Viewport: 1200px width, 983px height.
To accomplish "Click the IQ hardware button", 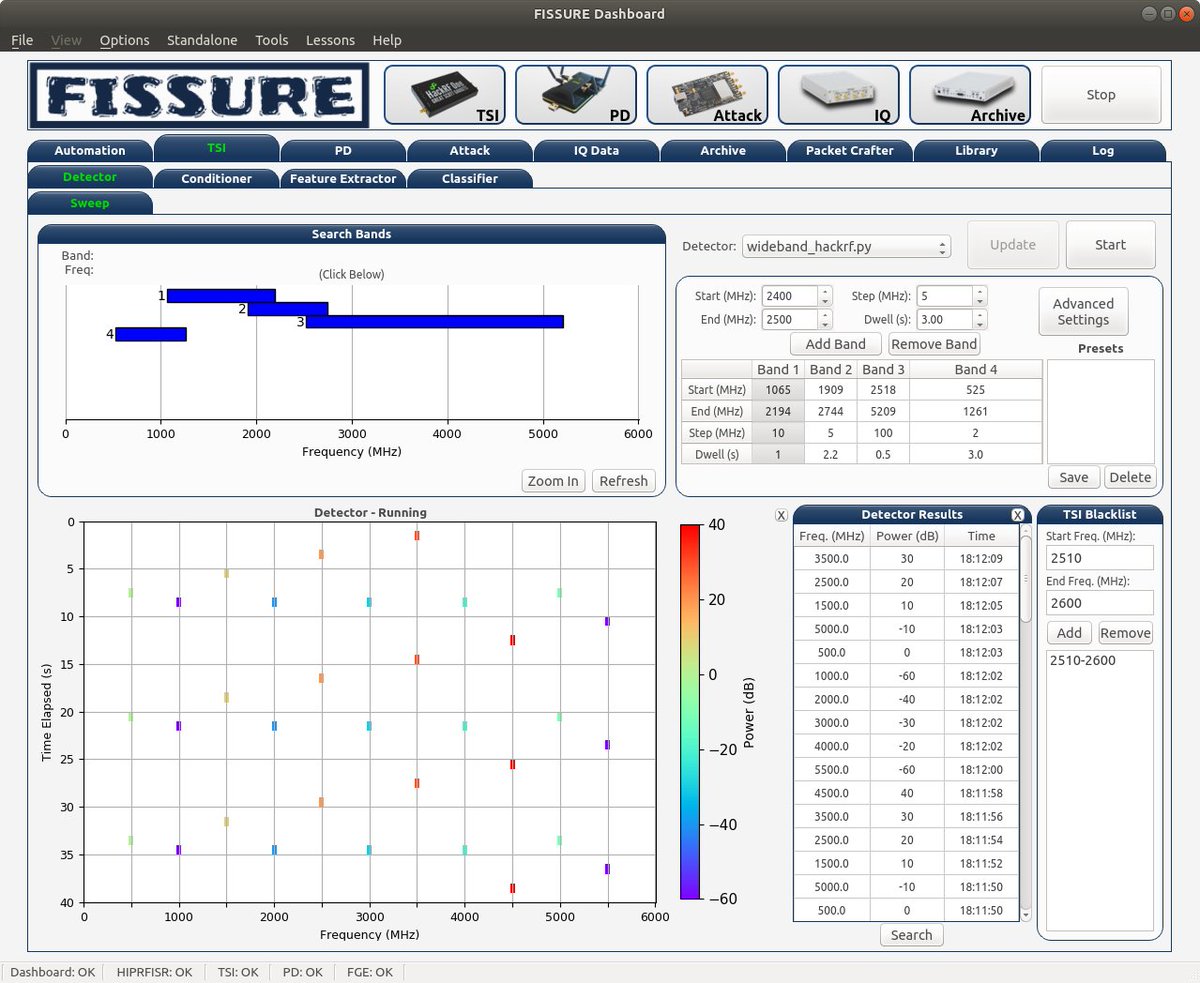I will point(838,95).
